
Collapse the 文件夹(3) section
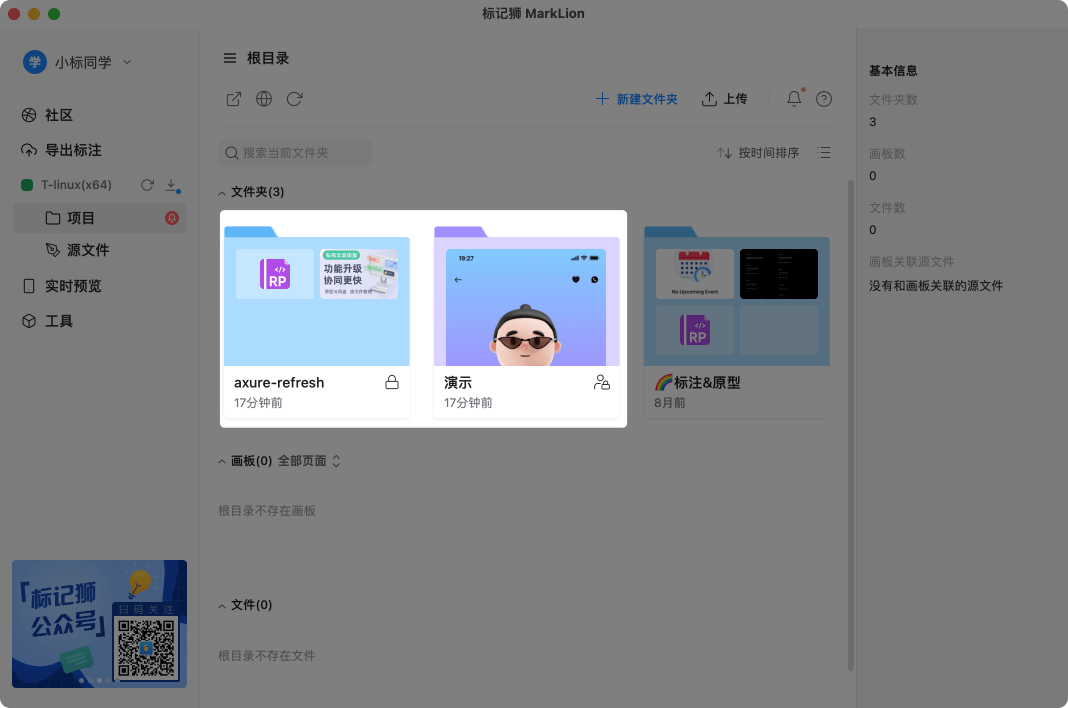(221, 191)
